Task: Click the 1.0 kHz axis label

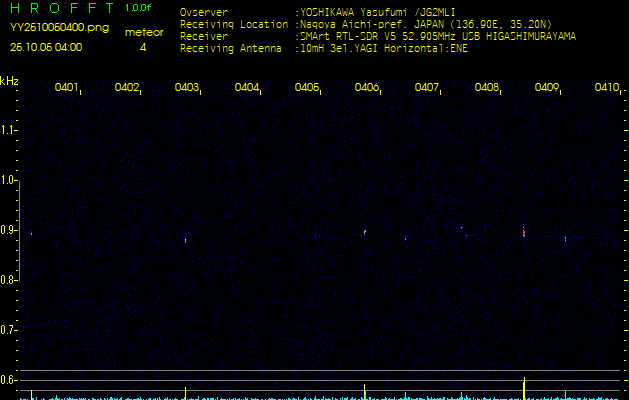Action: coord(7,180)
